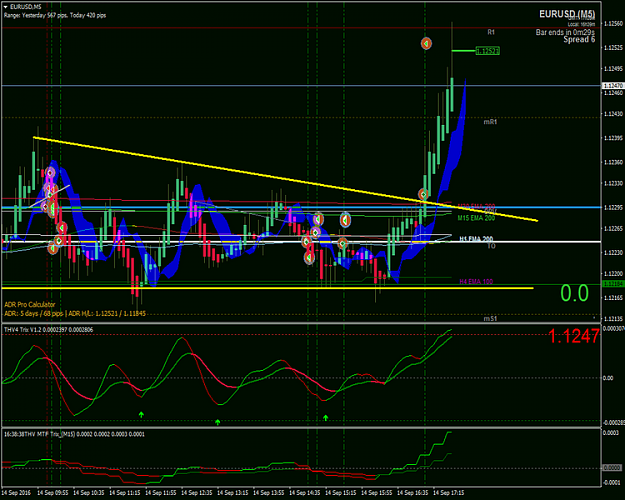Select the mR1 mid-pivot label

click(x=490, y=122)
